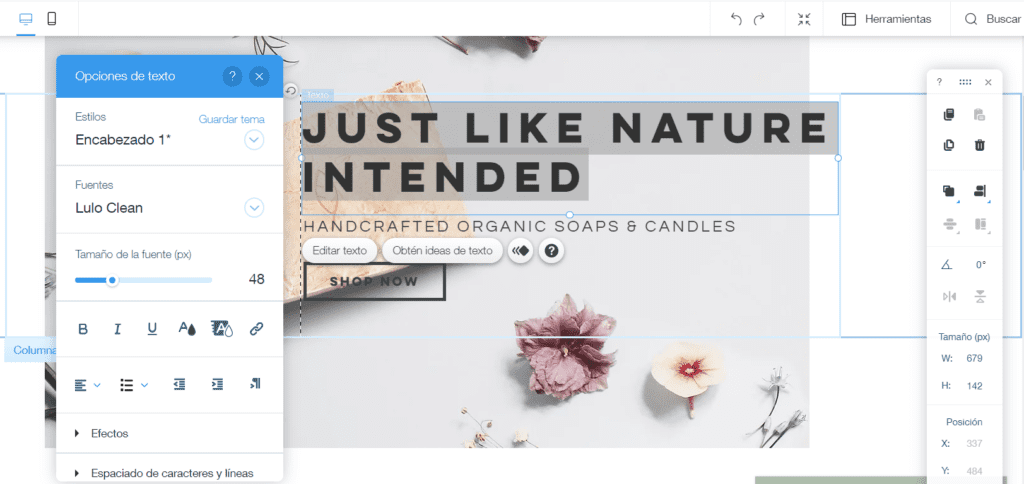The width and height of the screenshot is (1024, 484).
Task: Click the text highlight color icon
Action: (x=222, y=329)
